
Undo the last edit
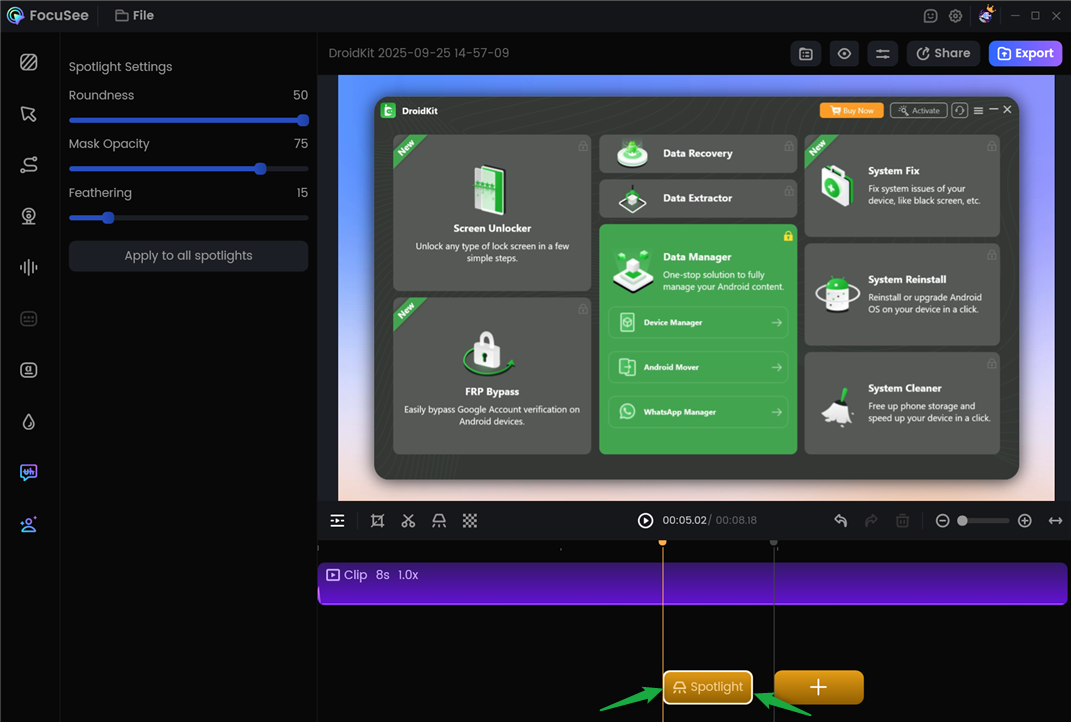841,521
